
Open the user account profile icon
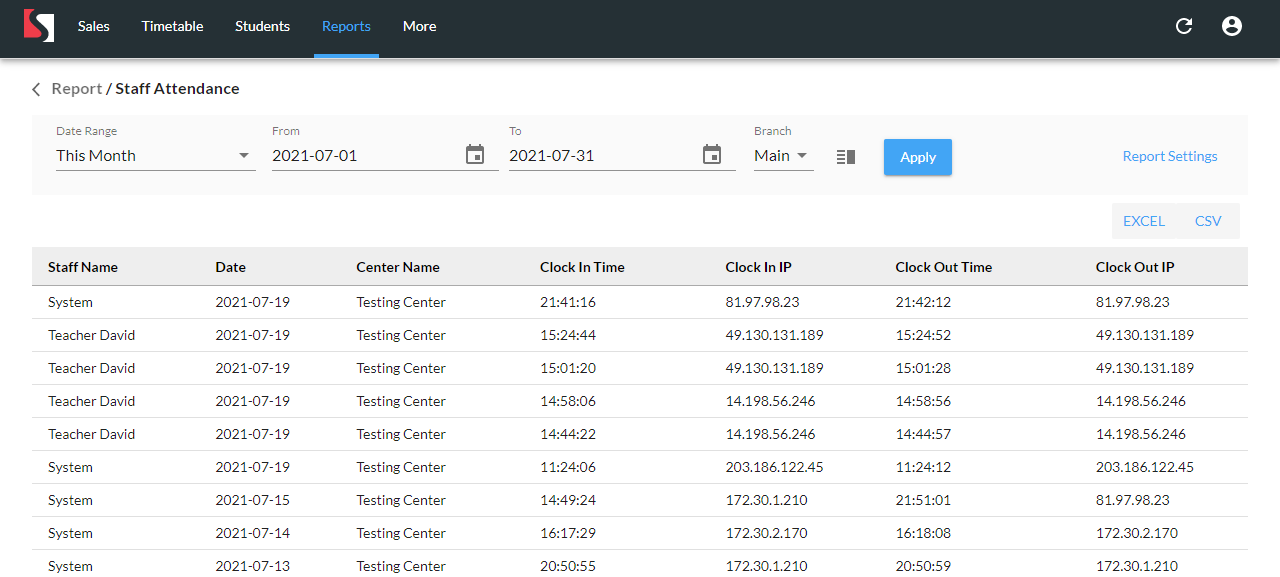1232,27
